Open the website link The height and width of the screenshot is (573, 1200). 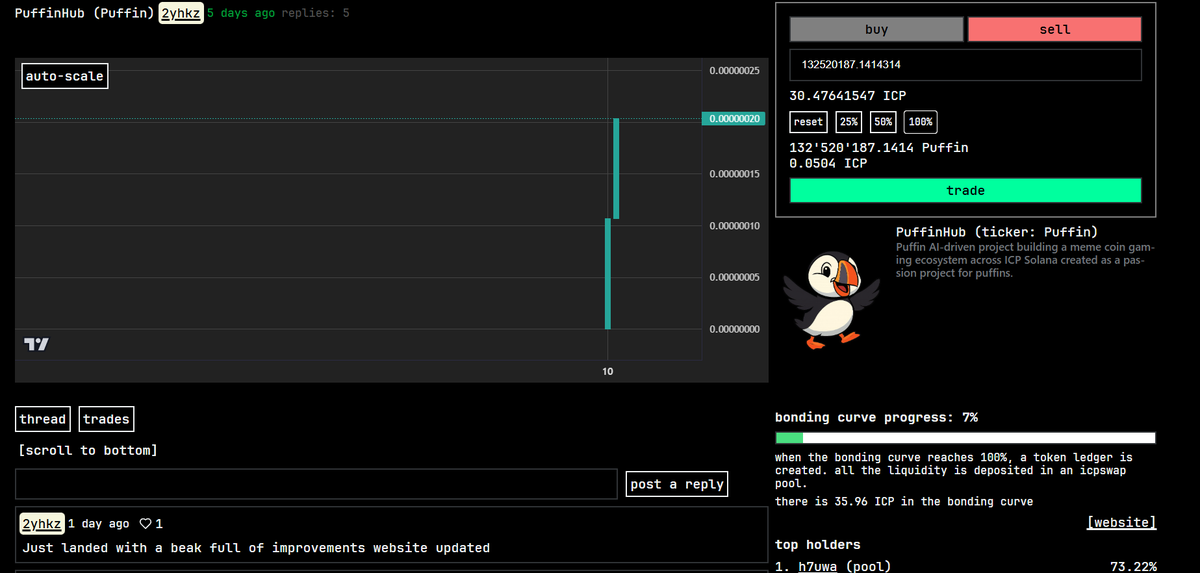pos(1121,522)
